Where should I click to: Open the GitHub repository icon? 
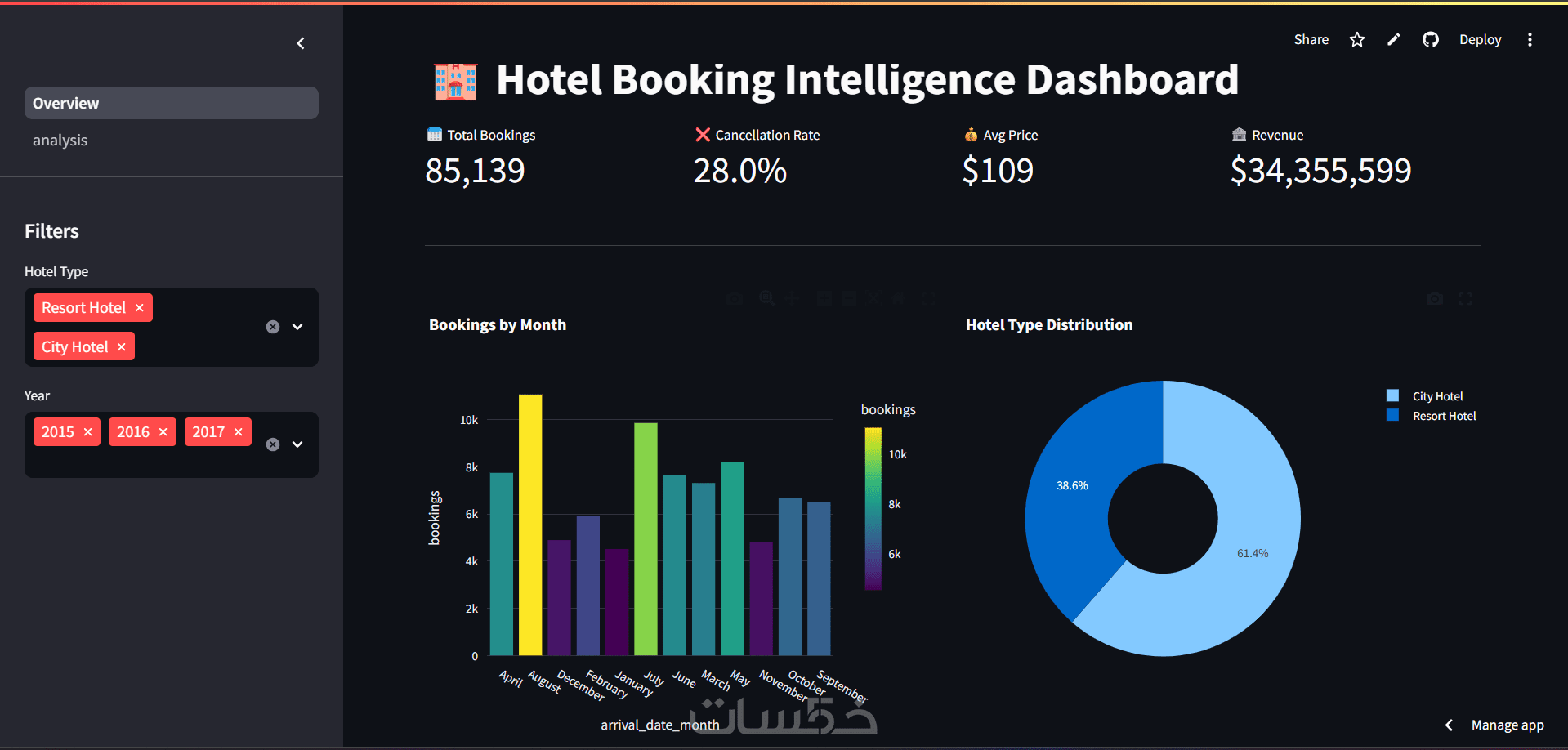tap(1431, 40)
